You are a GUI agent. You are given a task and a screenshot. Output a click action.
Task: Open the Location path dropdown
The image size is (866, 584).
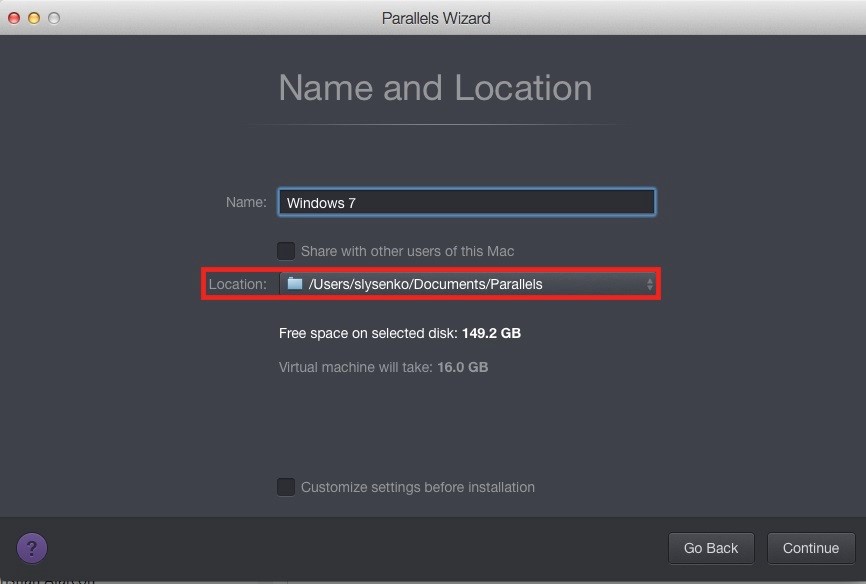click(468, 284)
